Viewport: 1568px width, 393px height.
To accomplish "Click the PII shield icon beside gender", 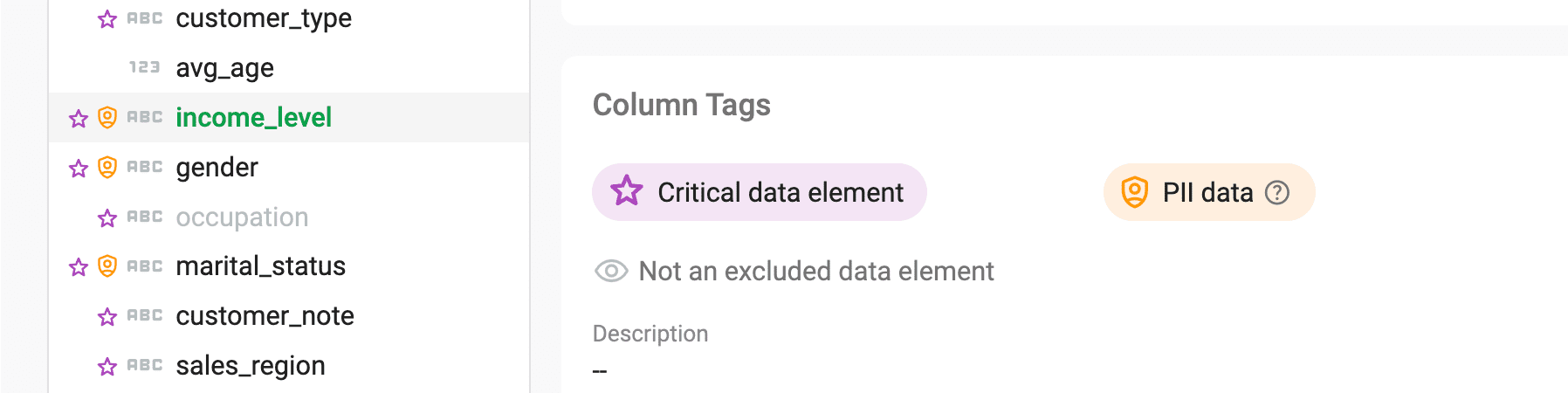I will [107, 168].
